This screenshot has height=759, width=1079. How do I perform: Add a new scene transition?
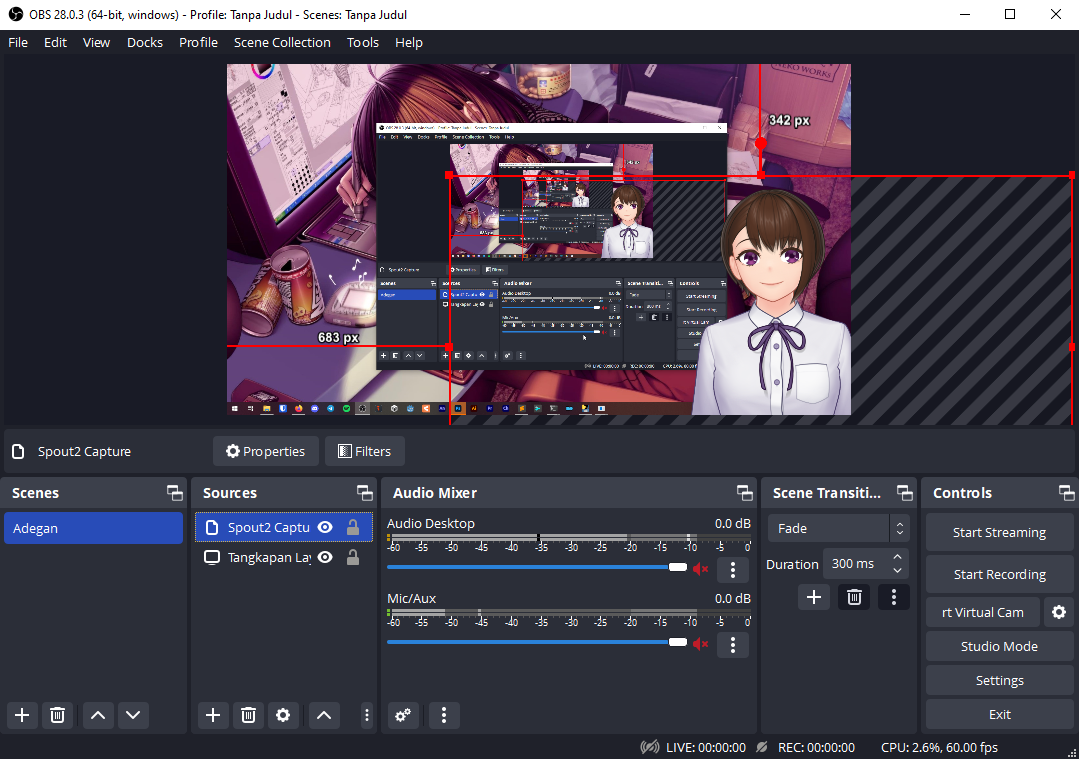pyautogui.click(x=813, y=597)
